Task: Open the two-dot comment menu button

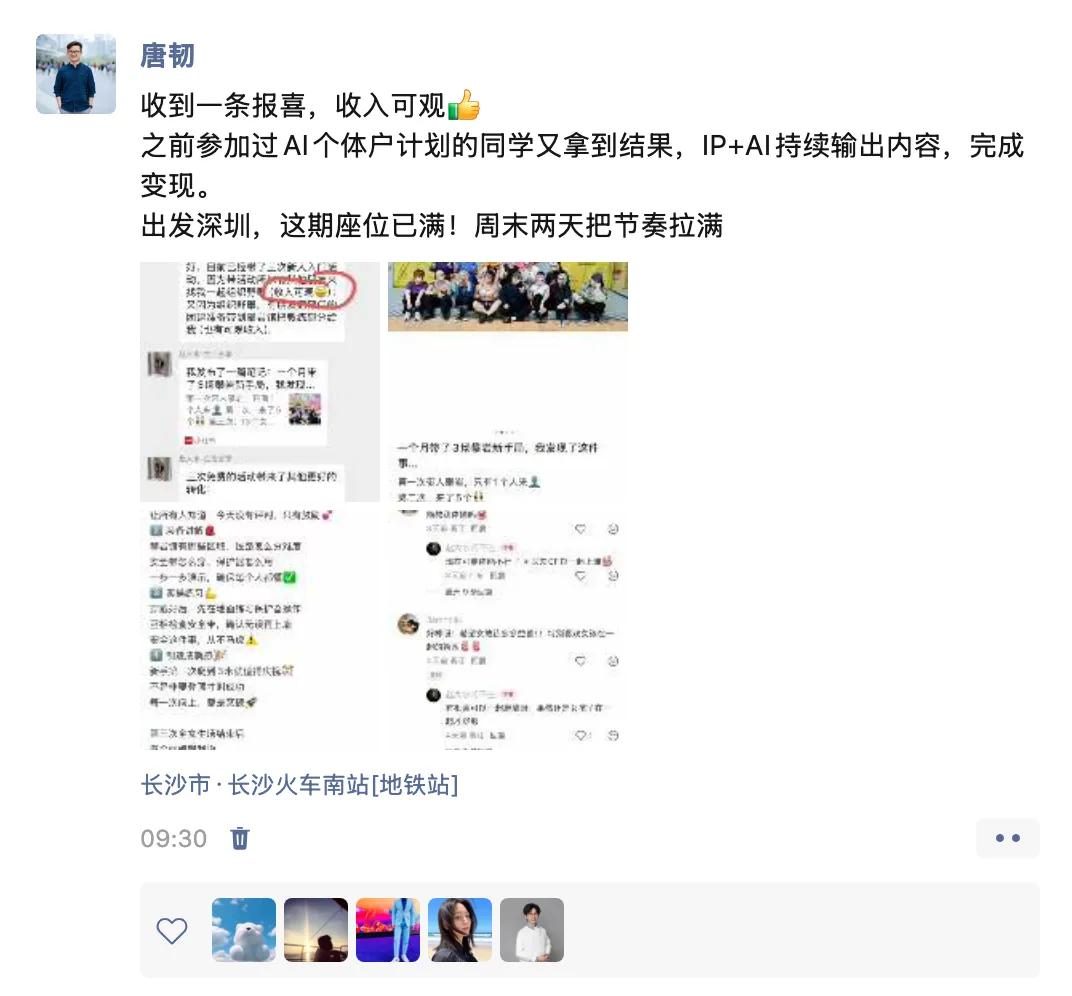Action: (1008, 838)
